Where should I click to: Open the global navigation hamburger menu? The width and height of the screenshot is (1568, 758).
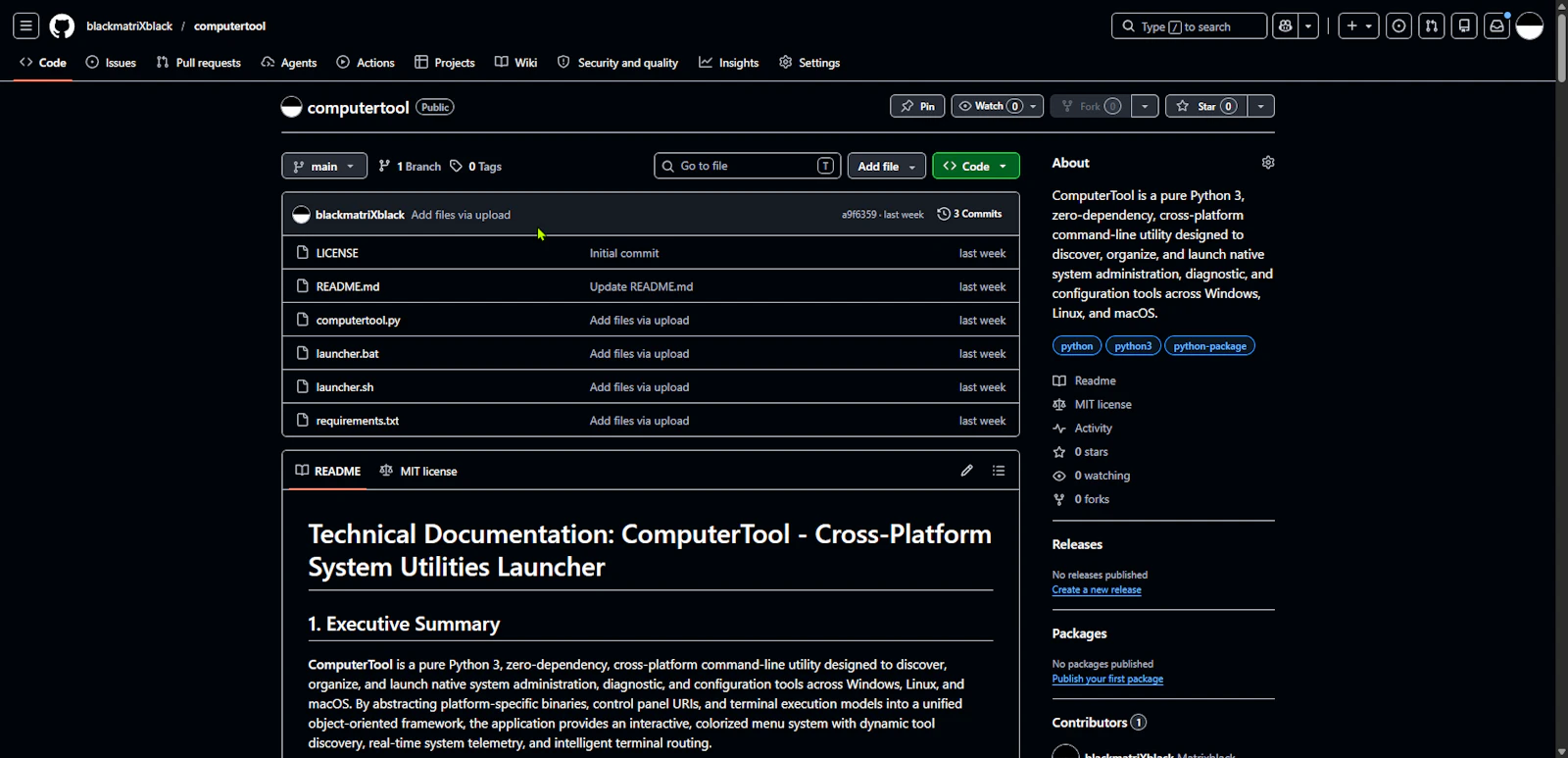(26, 26)
